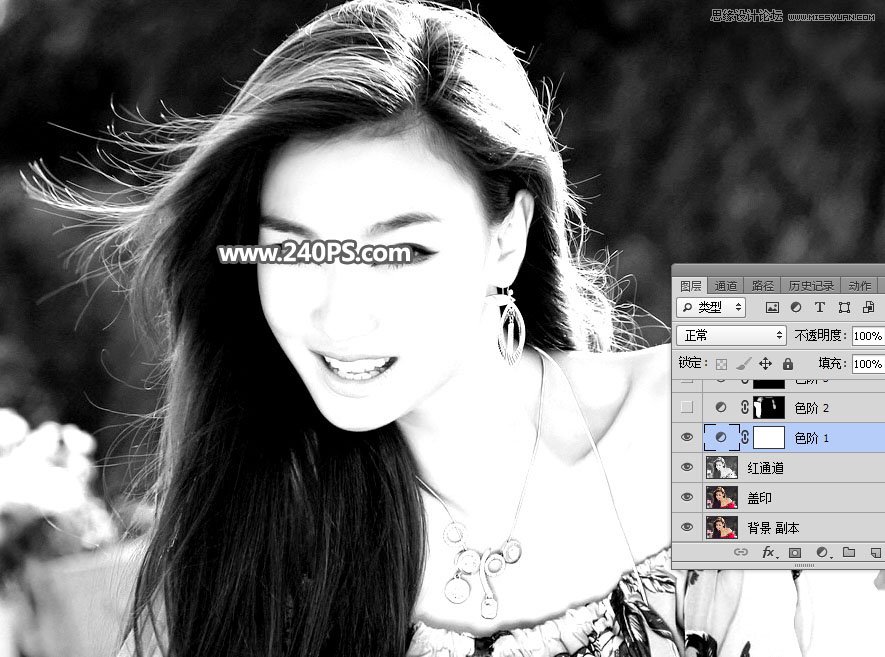Select the white mask of 色阶 1
The width and height of the screenshot is (885, 657).
coord(769,437)
